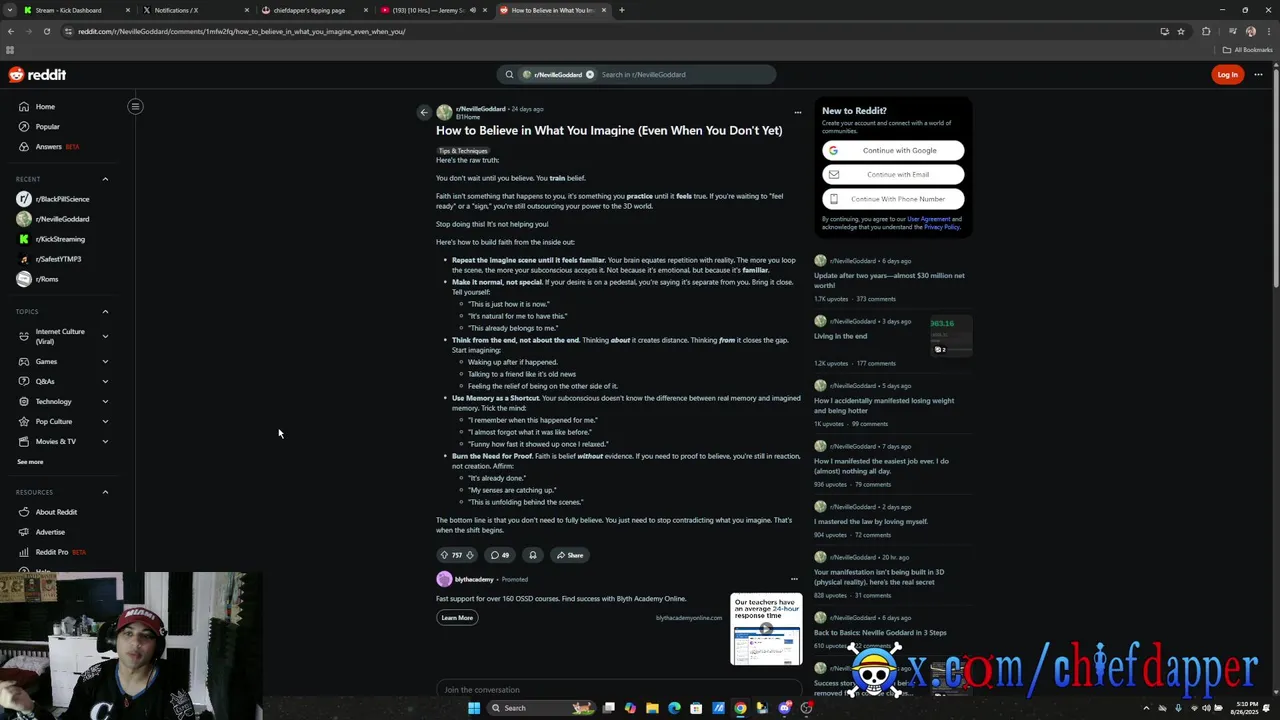Switch to the chiefdapper's tipping page tab
1280x720 pixels.
[314, 10]
